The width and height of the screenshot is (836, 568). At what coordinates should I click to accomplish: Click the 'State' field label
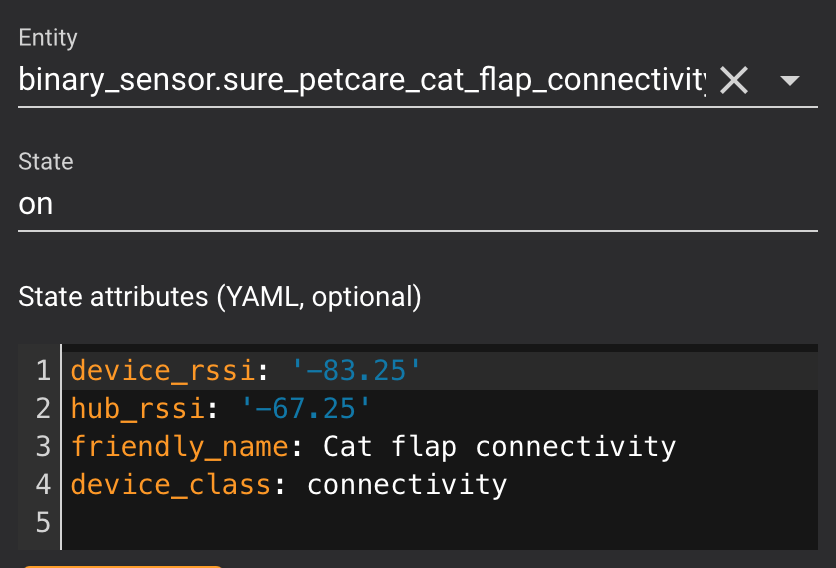[46, 162]
